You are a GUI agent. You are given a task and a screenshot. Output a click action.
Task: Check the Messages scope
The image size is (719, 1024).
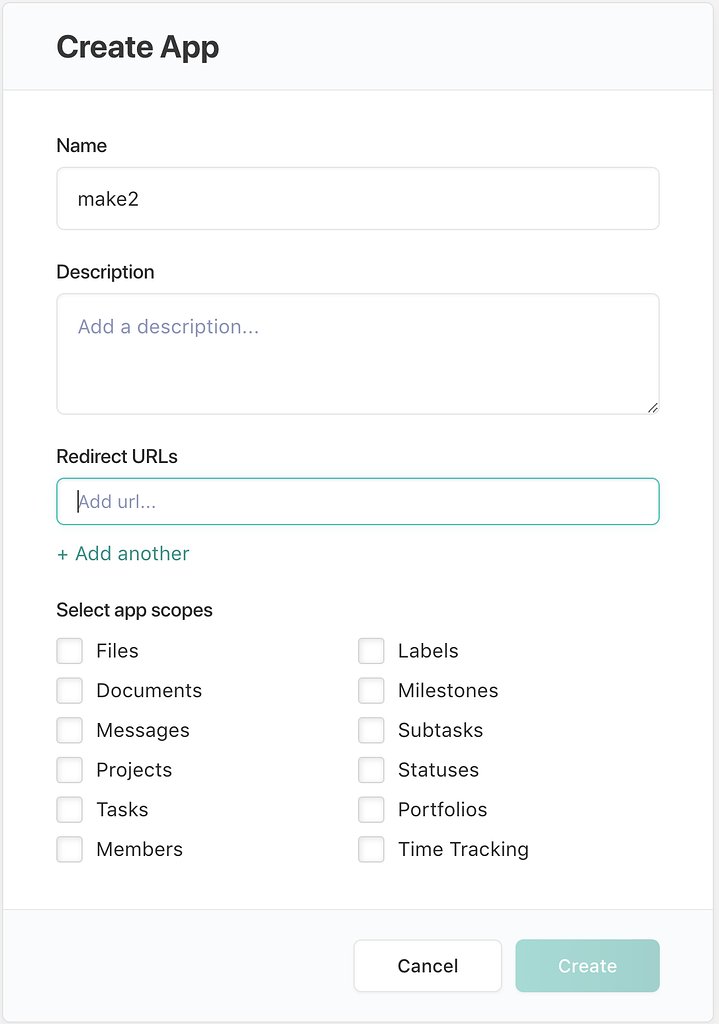tap(69, 730)
